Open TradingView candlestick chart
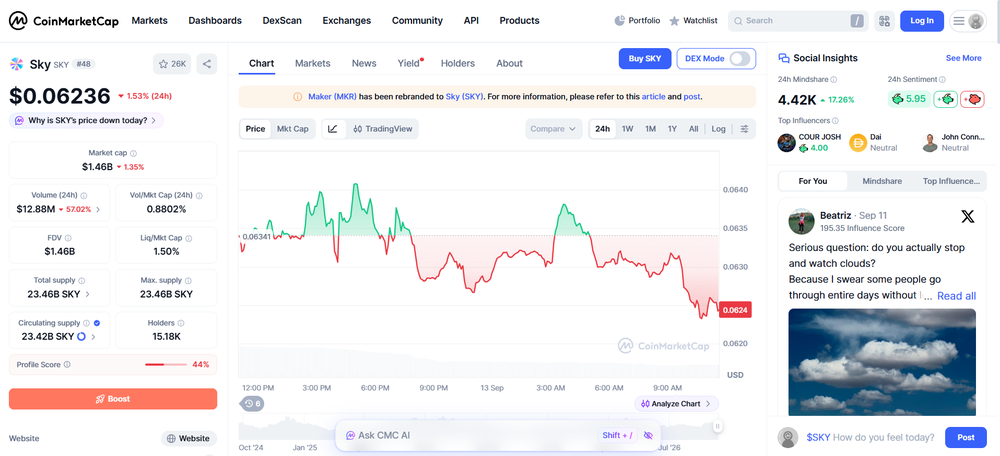 click(383, 129)
